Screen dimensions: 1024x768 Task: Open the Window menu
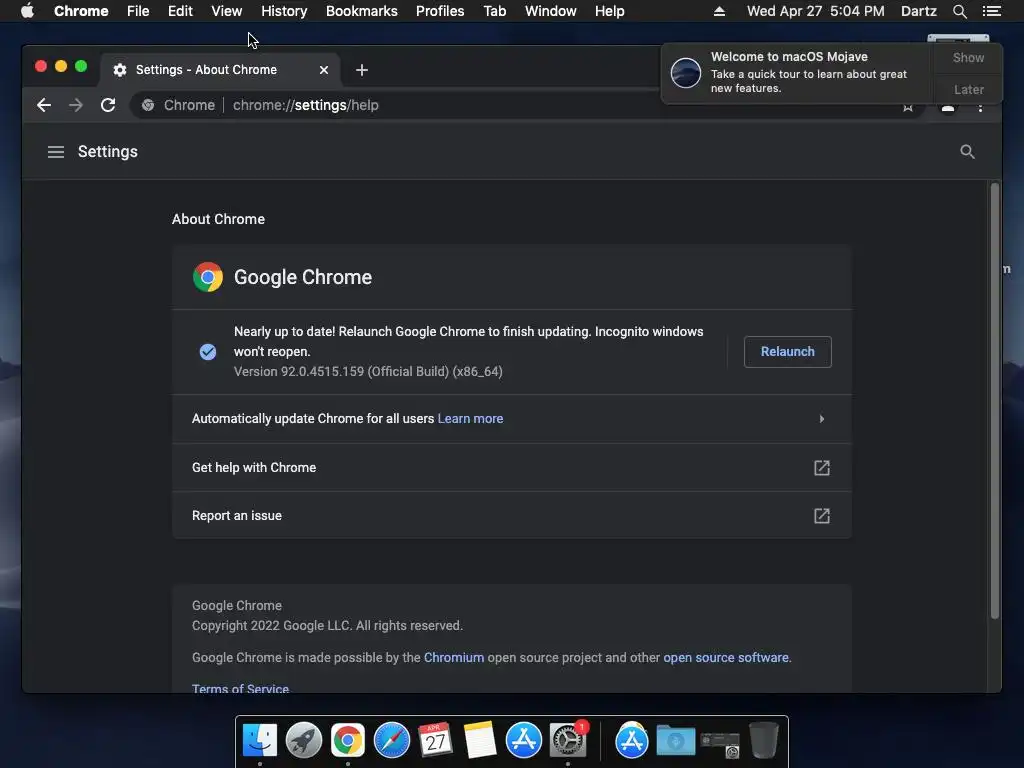point(551,11)
